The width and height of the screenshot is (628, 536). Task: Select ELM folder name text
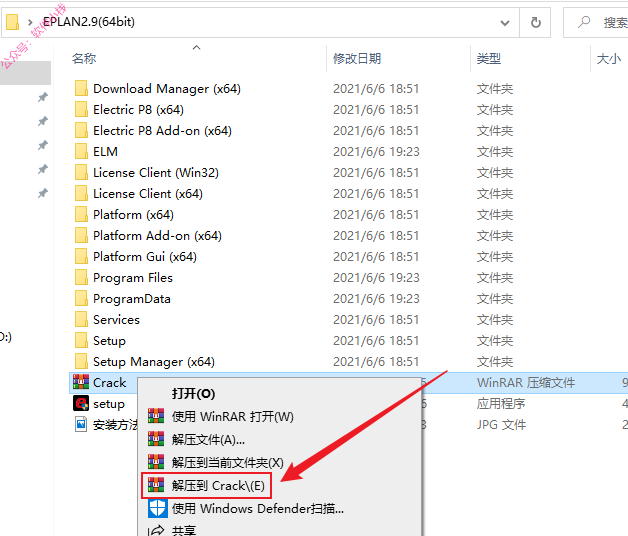[105, 152]
